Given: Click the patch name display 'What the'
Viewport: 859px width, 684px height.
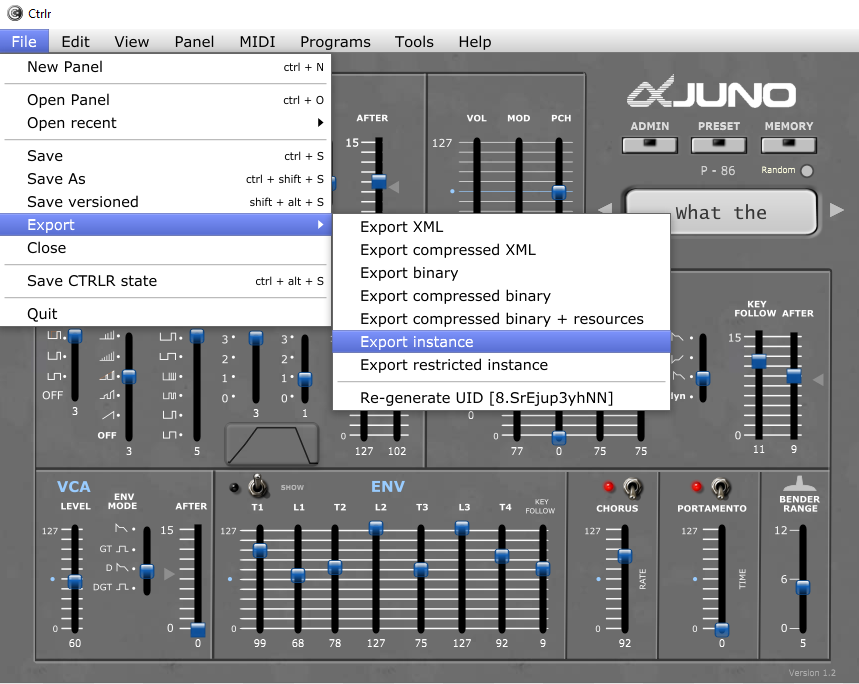Looking at the screenshot, I should point(721,212).
